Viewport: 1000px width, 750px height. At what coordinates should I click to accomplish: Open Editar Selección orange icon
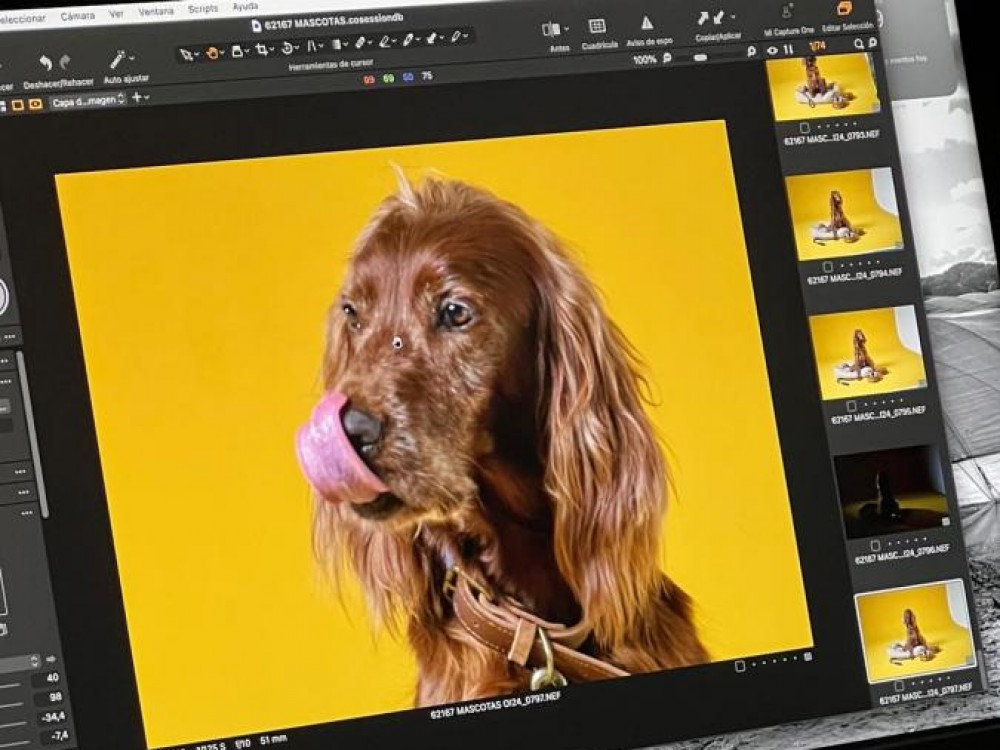point(845,8)
